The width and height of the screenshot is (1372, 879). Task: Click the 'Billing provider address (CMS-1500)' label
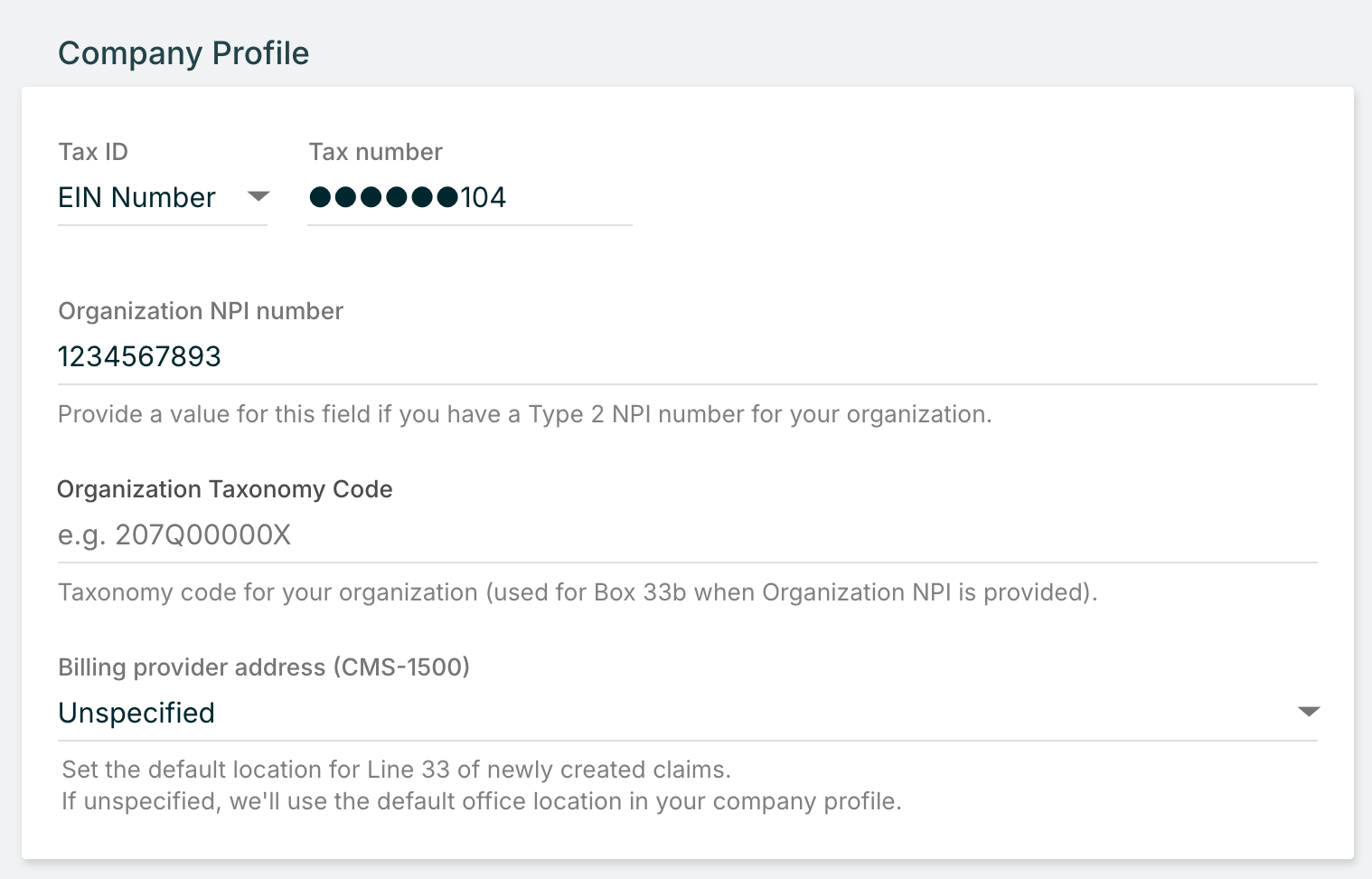click(264, 667)
